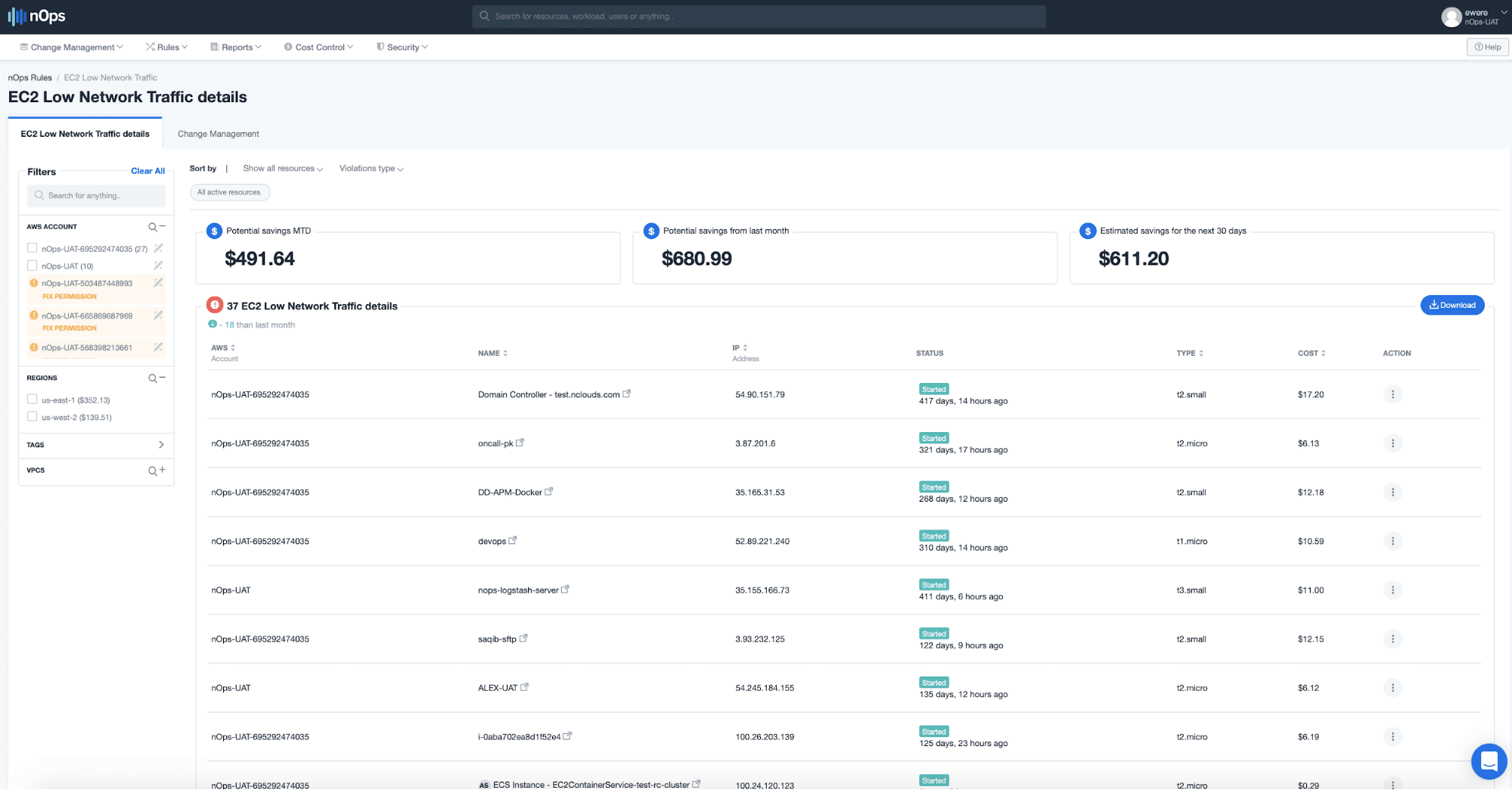
Task: Search within VPCs filter
Action: click(152, 471)
